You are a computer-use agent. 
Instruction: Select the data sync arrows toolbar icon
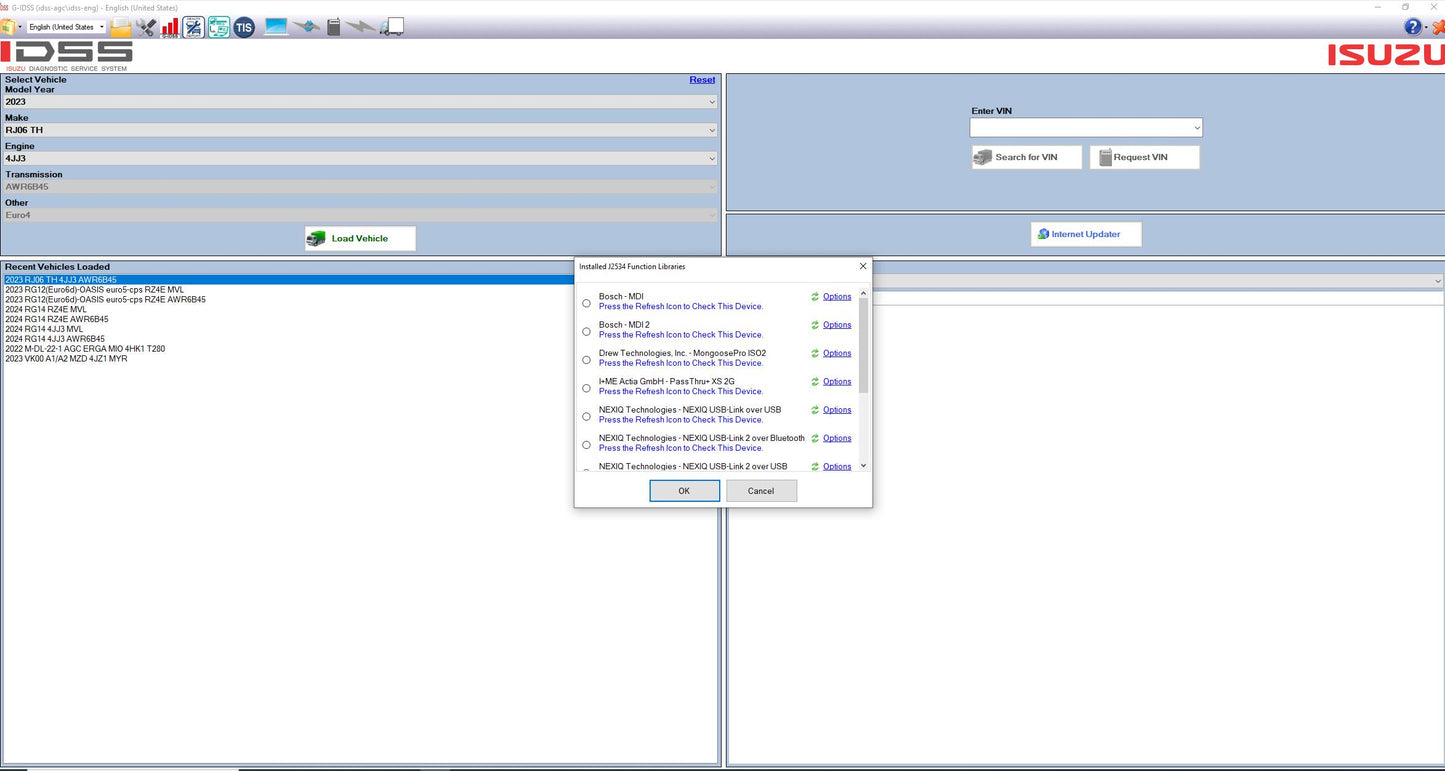pos(306,26)
